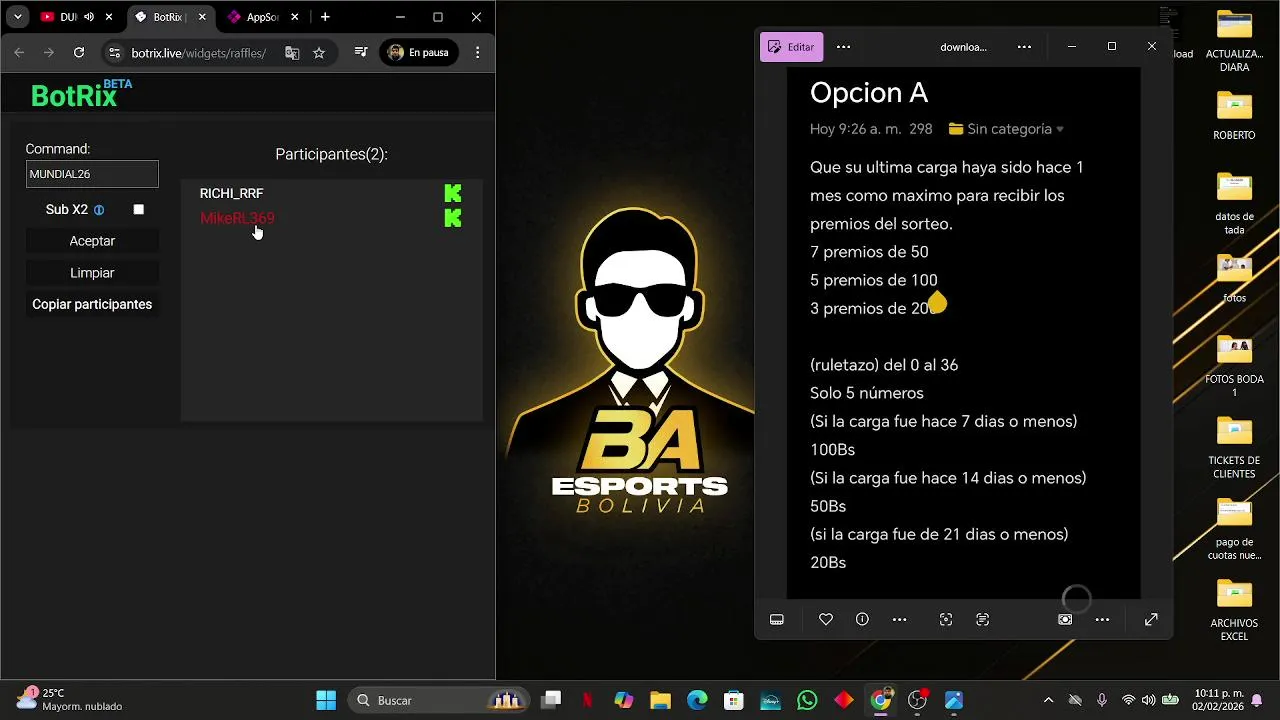Bookmark this page with the star

click(319, 53)
